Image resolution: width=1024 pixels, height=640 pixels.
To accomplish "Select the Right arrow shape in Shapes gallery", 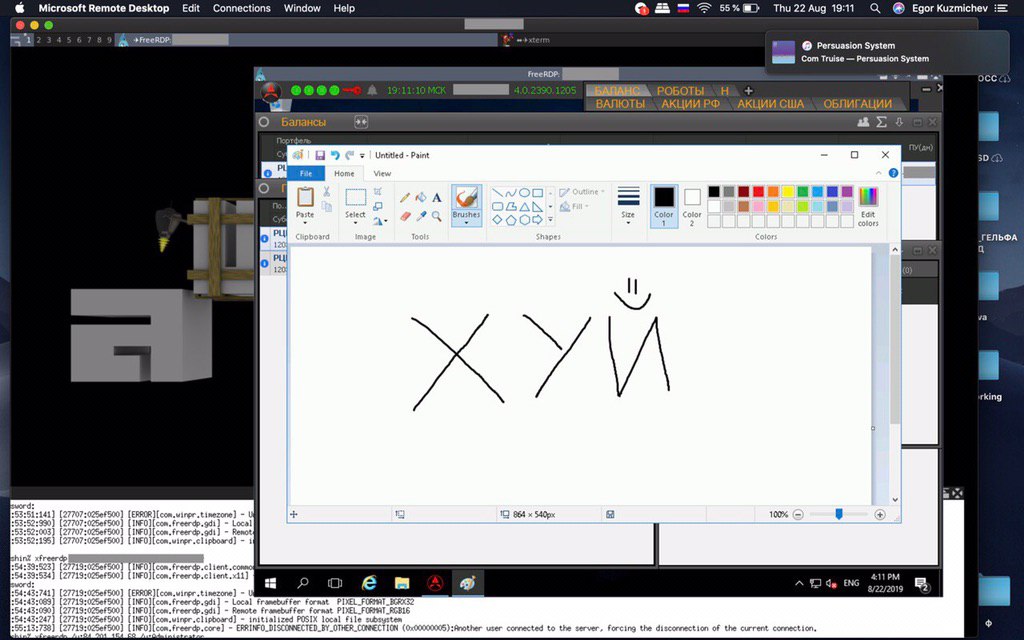I will pos(537,220).
